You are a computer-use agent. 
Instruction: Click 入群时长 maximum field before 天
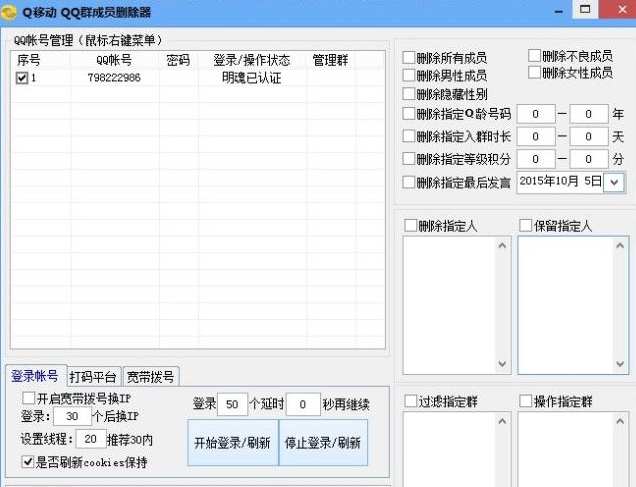(x=589, y=136)
